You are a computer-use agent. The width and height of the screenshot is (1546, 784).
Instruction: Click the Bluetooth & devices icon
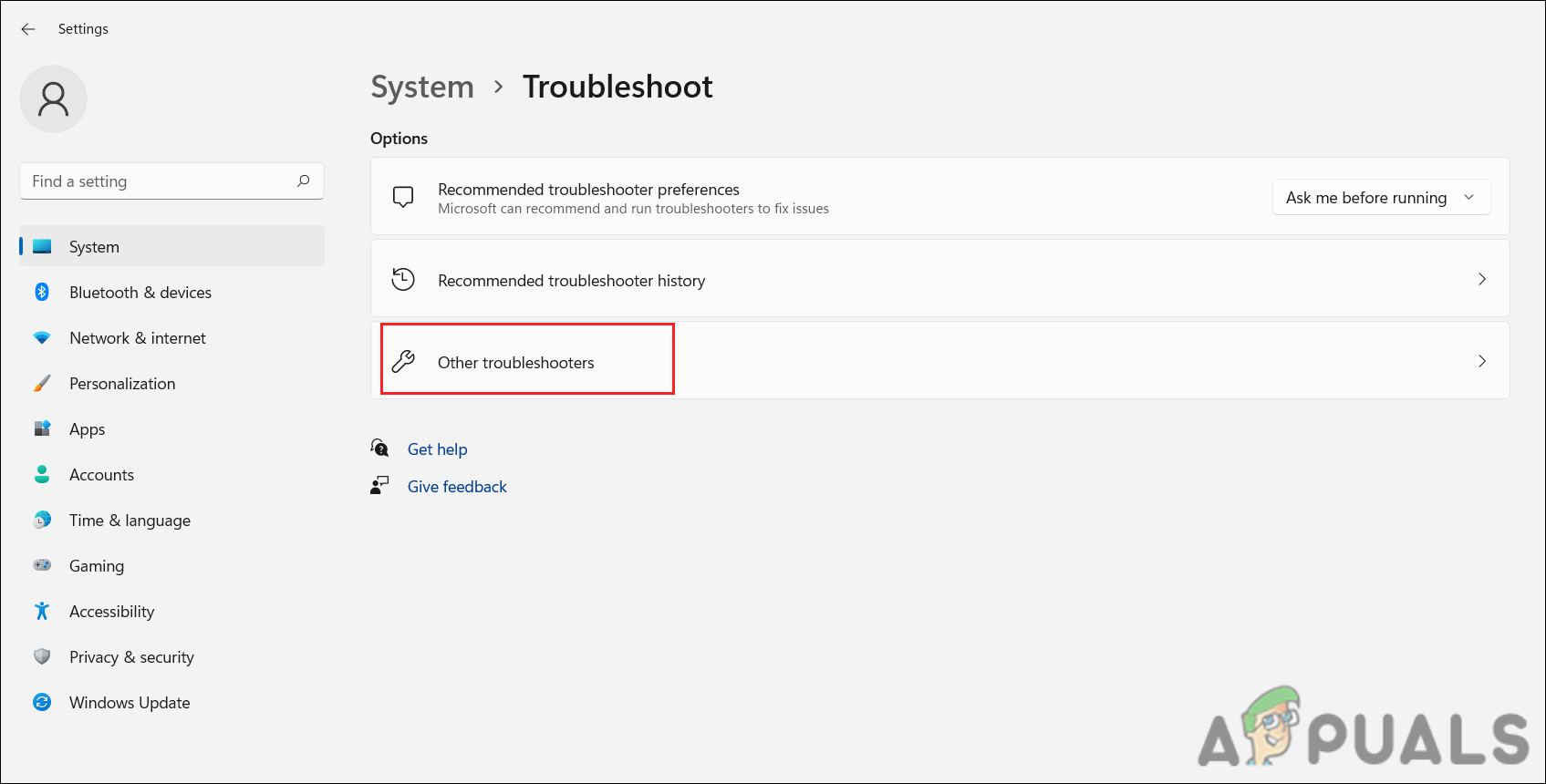pos(42,292)
